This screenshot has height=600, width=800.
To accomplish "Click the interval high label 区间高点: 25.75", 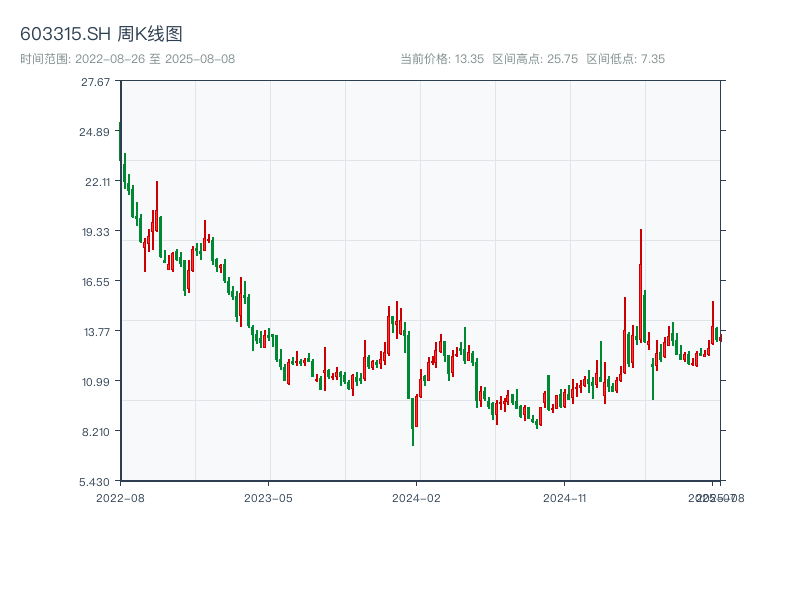I will click(x=535, y=59).
